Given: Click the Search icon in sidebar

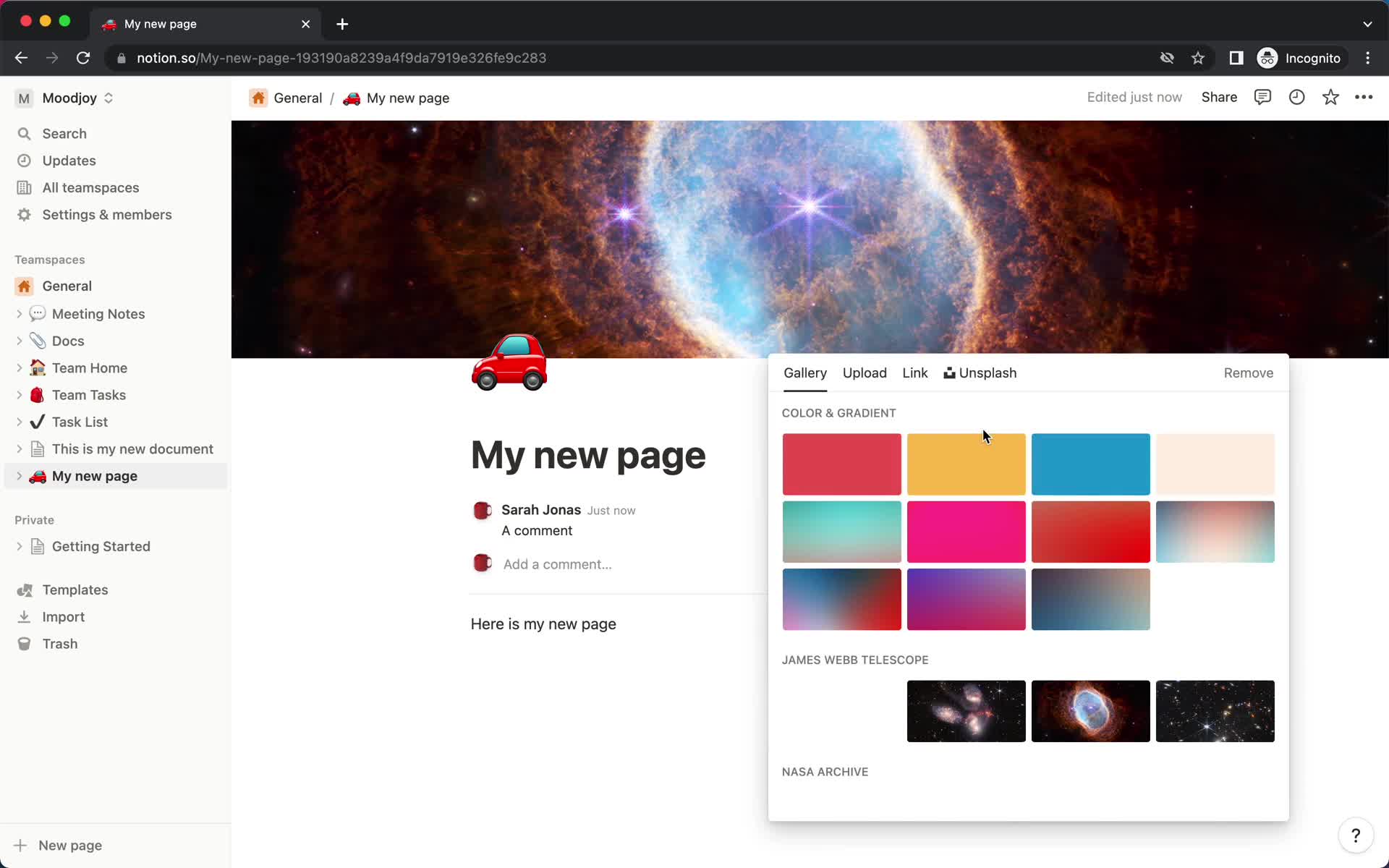Looking at the screenshot, I should point(25,133).
